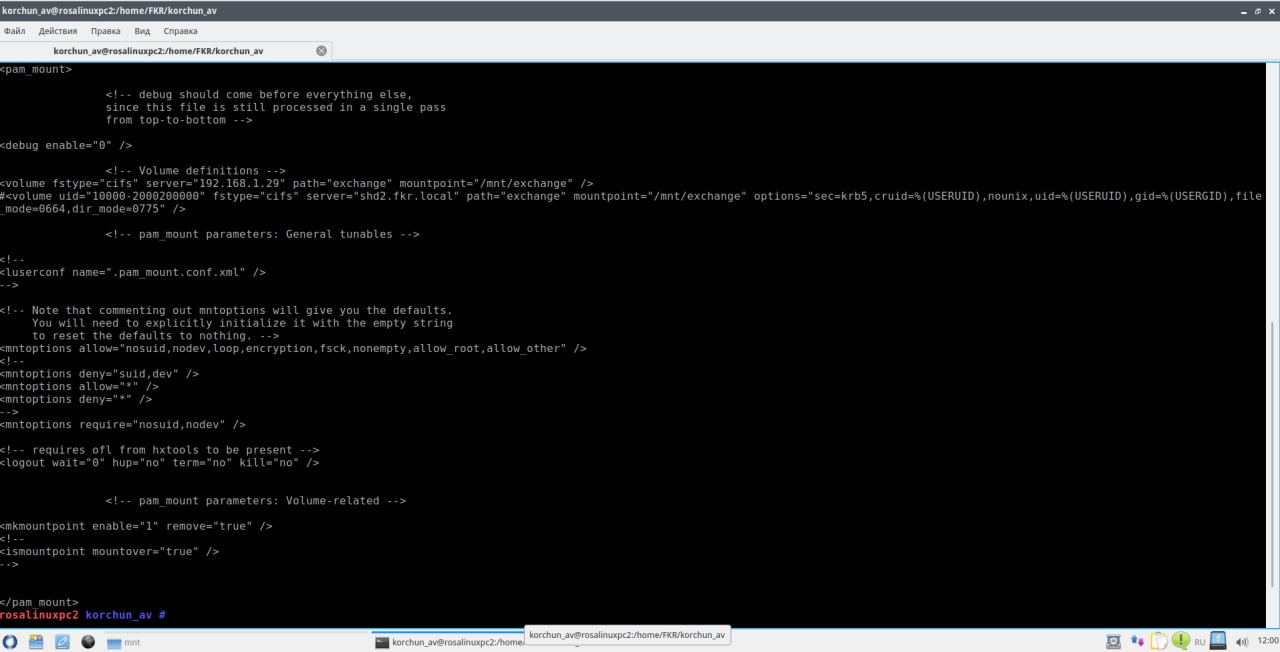
Task: Click the '_mode=0664,dir_mode=0775' wrapped line
Action: coord(93,209)
